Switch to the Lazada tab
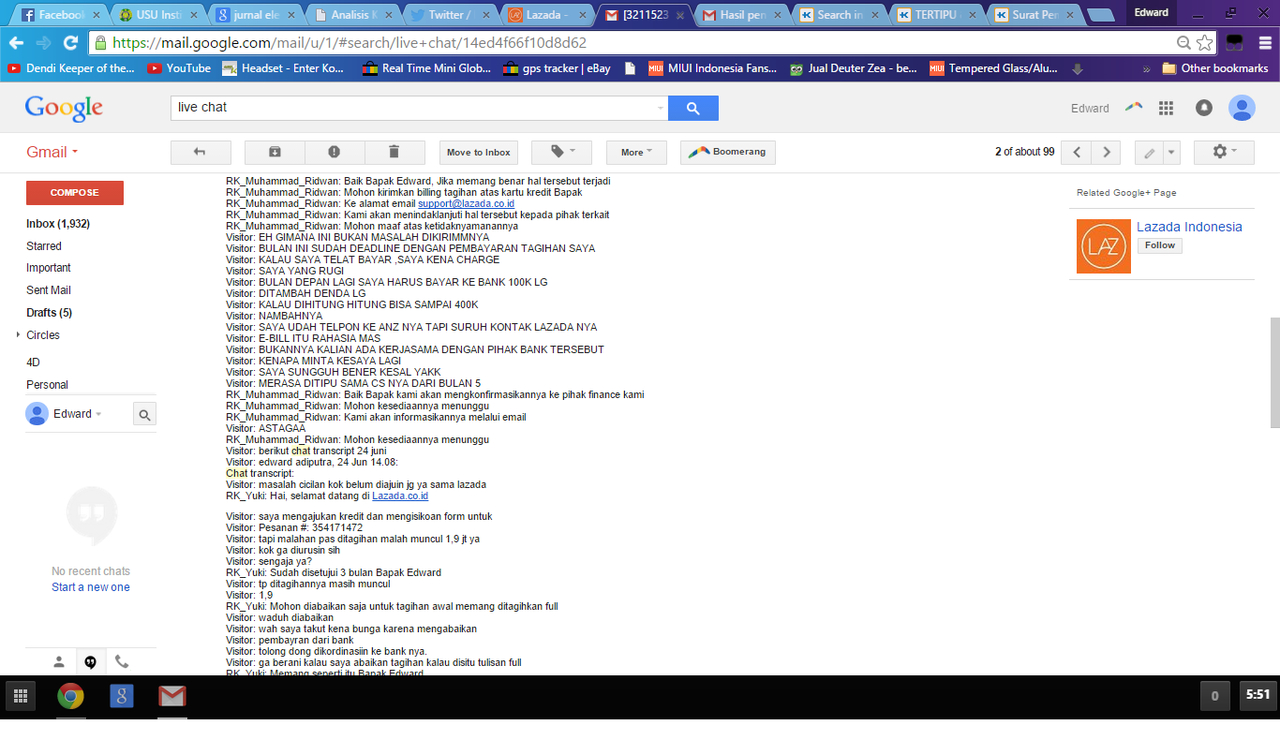This screenshot has height=740, width=1280. coord(546,15)
